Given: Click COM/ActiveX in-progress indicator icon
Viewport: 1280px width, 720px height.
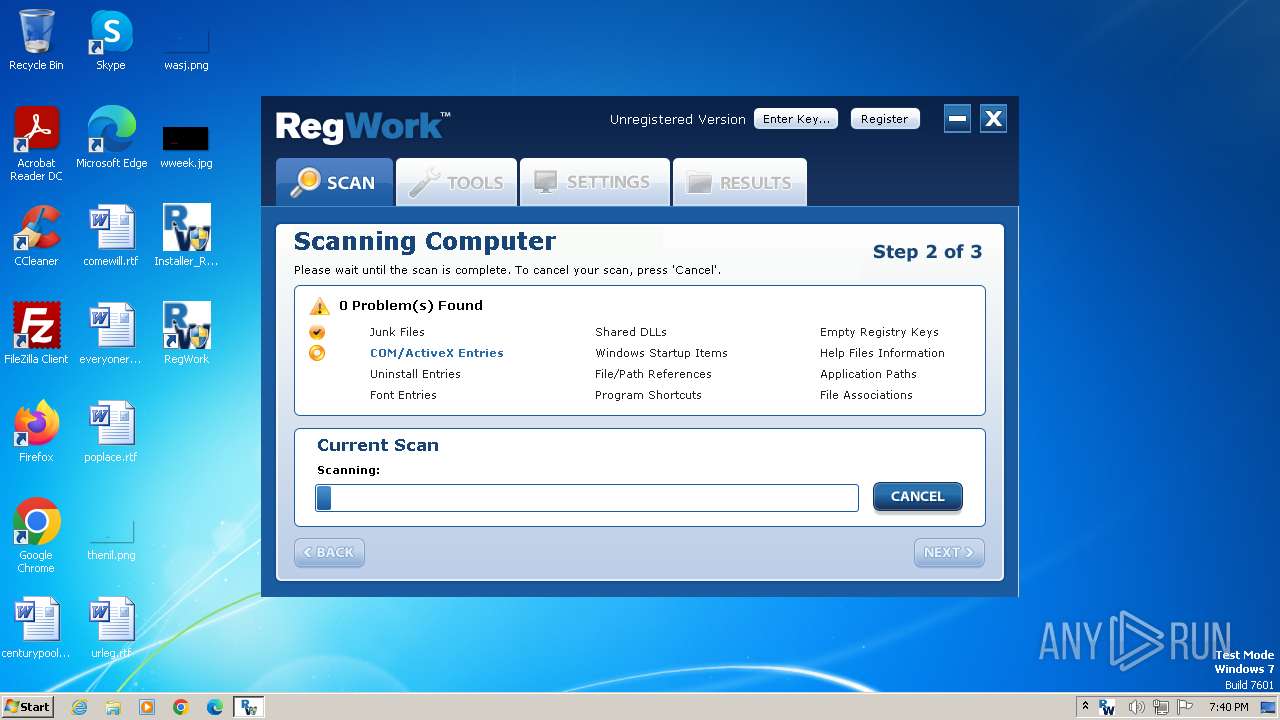Looking at the screenshot, I should point(317,353).
